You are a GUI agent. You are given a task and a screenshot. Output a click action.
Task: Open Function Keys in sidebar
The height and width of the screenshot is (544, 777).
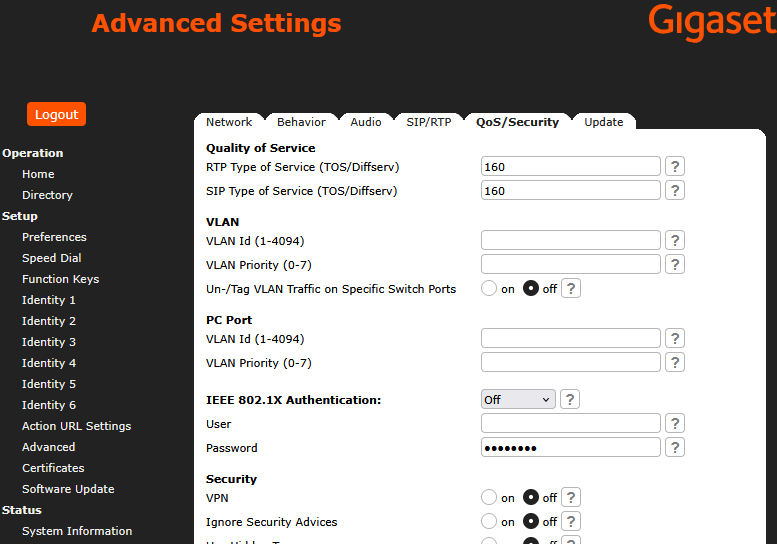(60, 279)
